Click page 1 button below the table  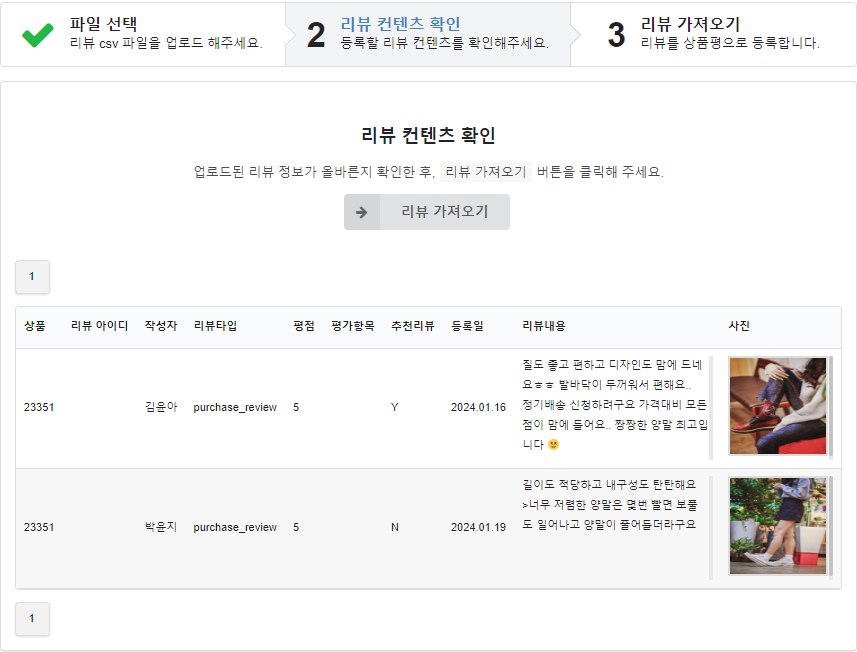pos(32,618)
